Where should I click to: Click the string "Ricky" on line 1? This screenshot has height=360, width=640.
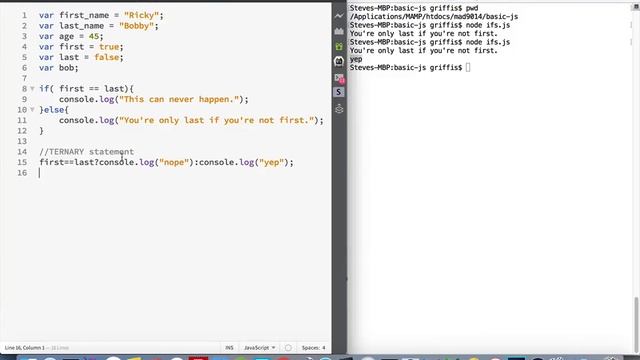click(141, 15)
